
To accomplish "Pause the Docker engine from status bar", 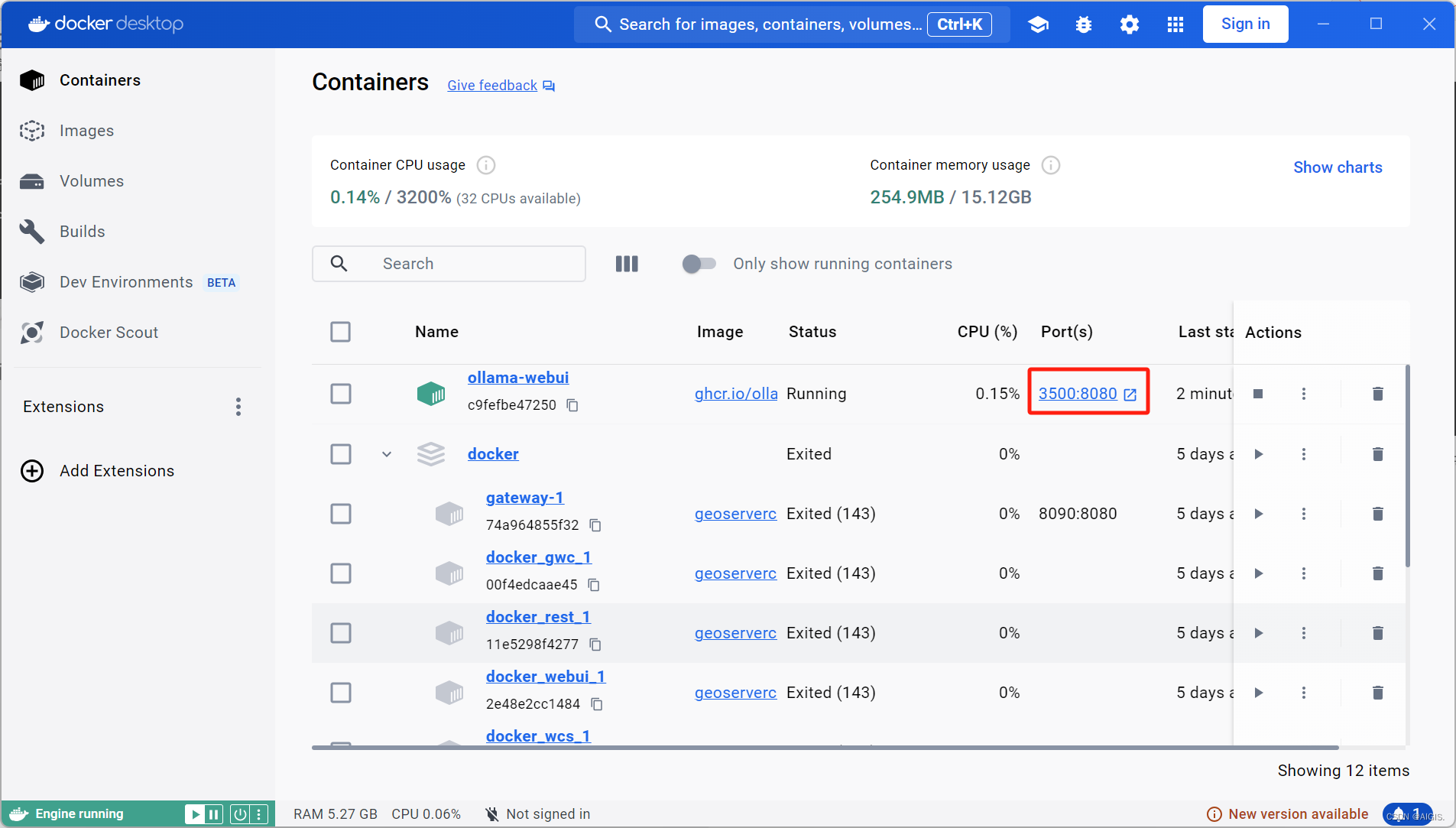I will coord(214,814).
